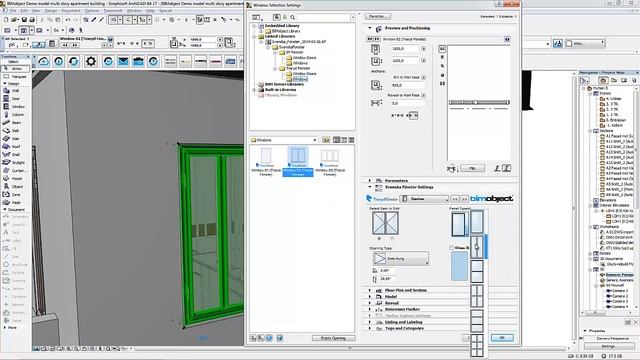Select the Arrow tool in the Toolbox
640x360 pixels.
(x=15, y=69)
